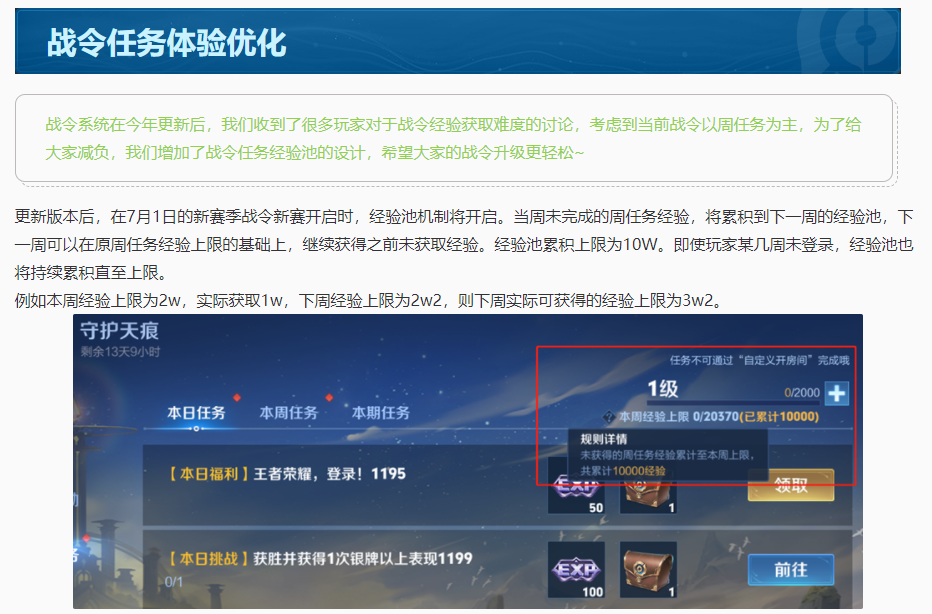The width and height of the screenshot is (932, 614).
Task: Click the 规则详情 tooltip popup
Action: point(667,455)
